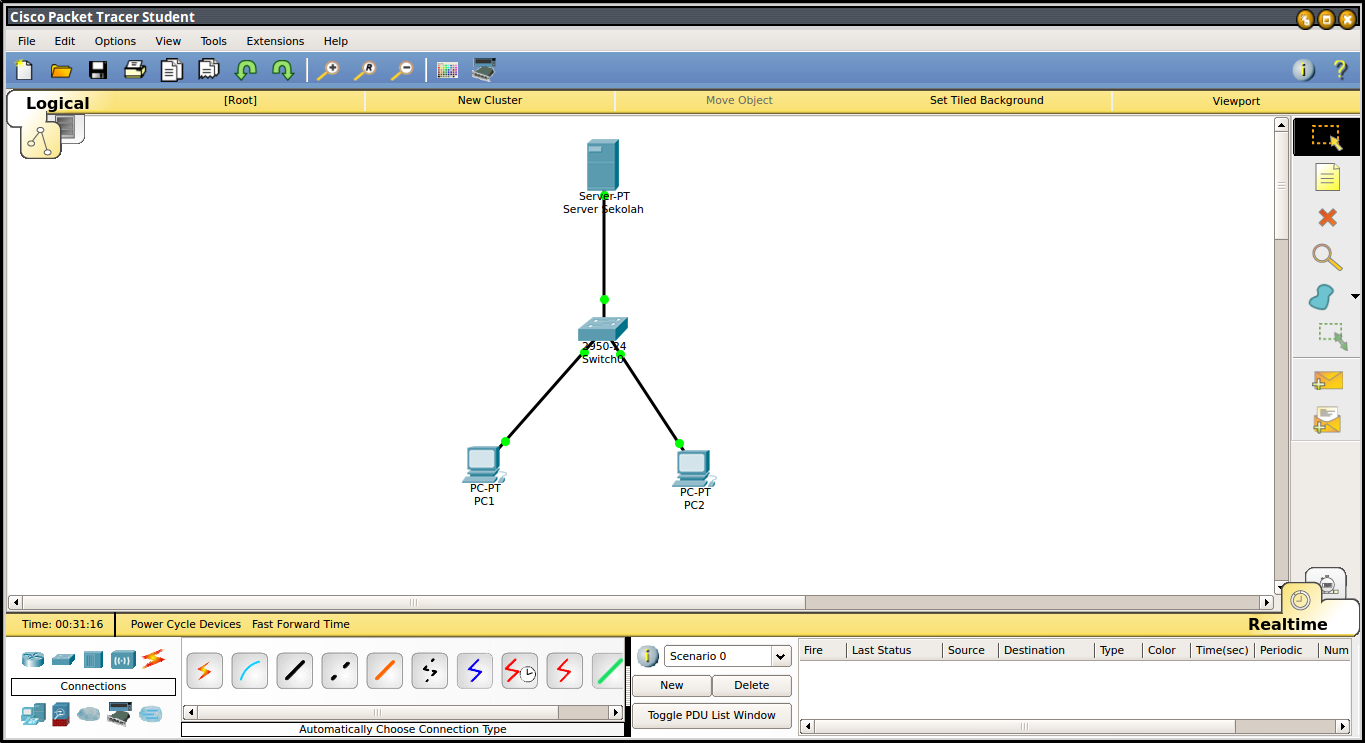1365x743 pixels.
Task: Open a file with the folder icon
Action: point(61,70)
